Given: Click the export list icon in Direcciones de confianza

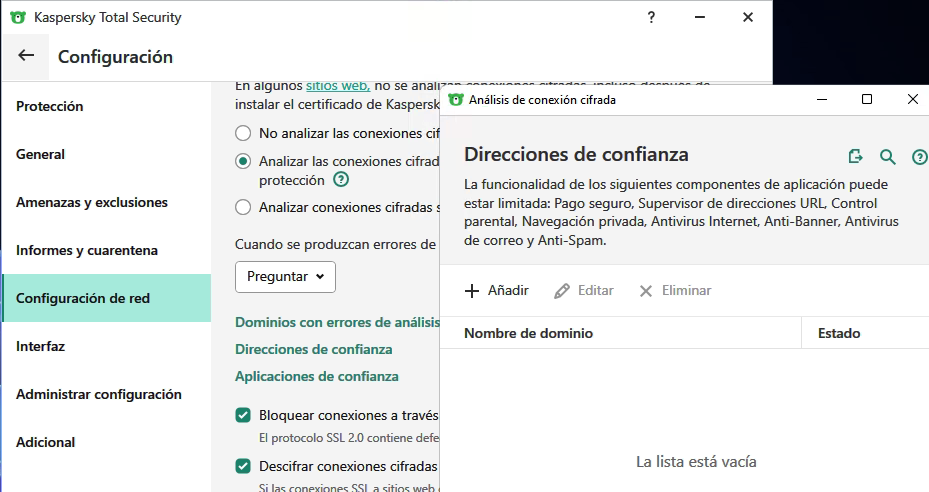Looking at the screenshot, I should click(855, 156).
